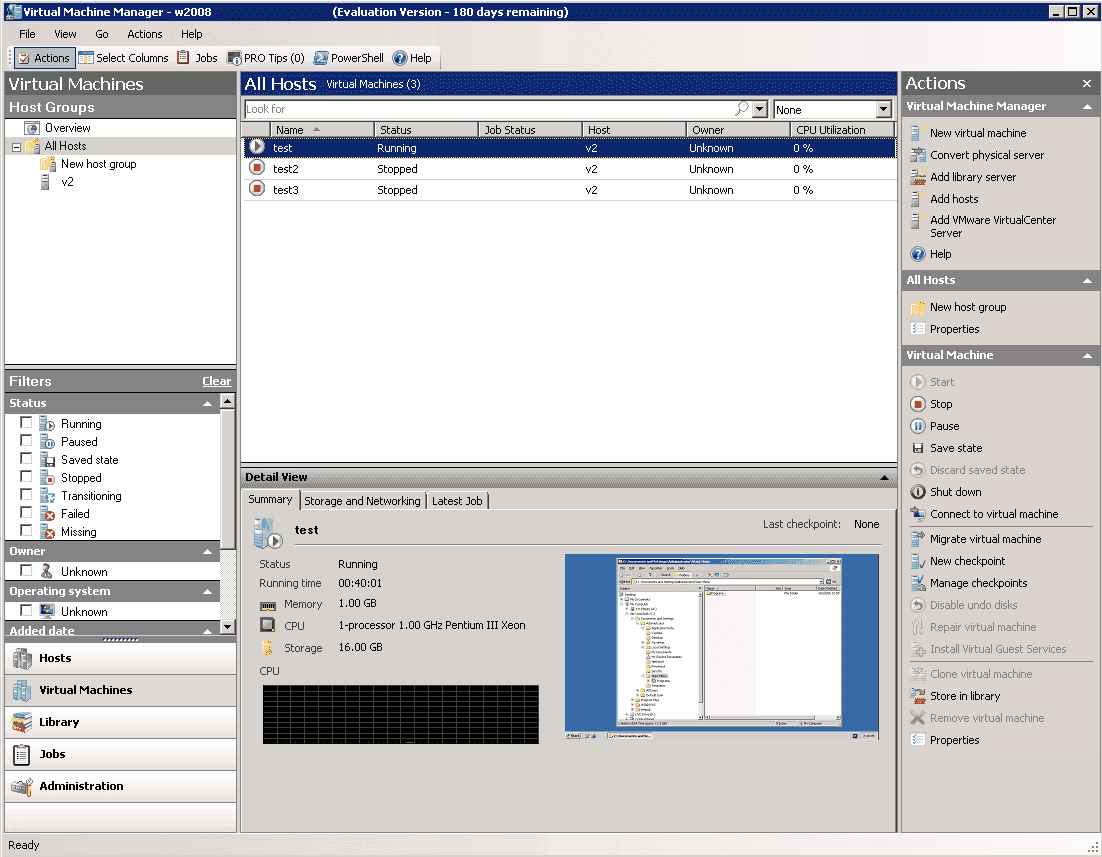Open the Look for search dropdown arrow

(x=759, y=110)
